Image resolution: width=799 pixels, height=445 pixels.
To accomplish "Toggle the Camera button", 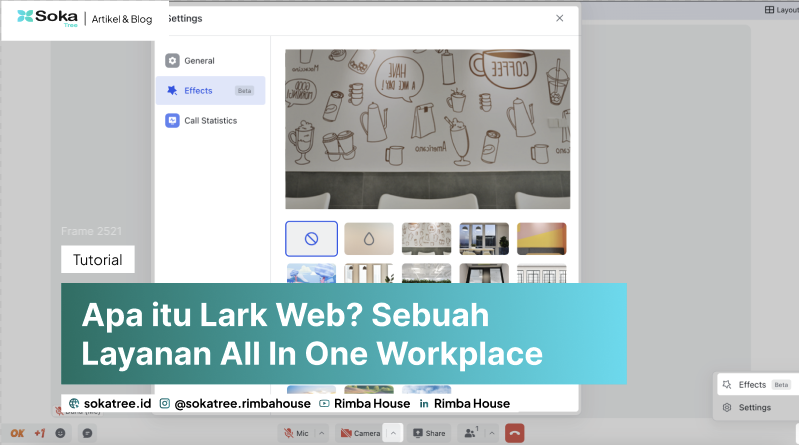I will tap(360, 433).
